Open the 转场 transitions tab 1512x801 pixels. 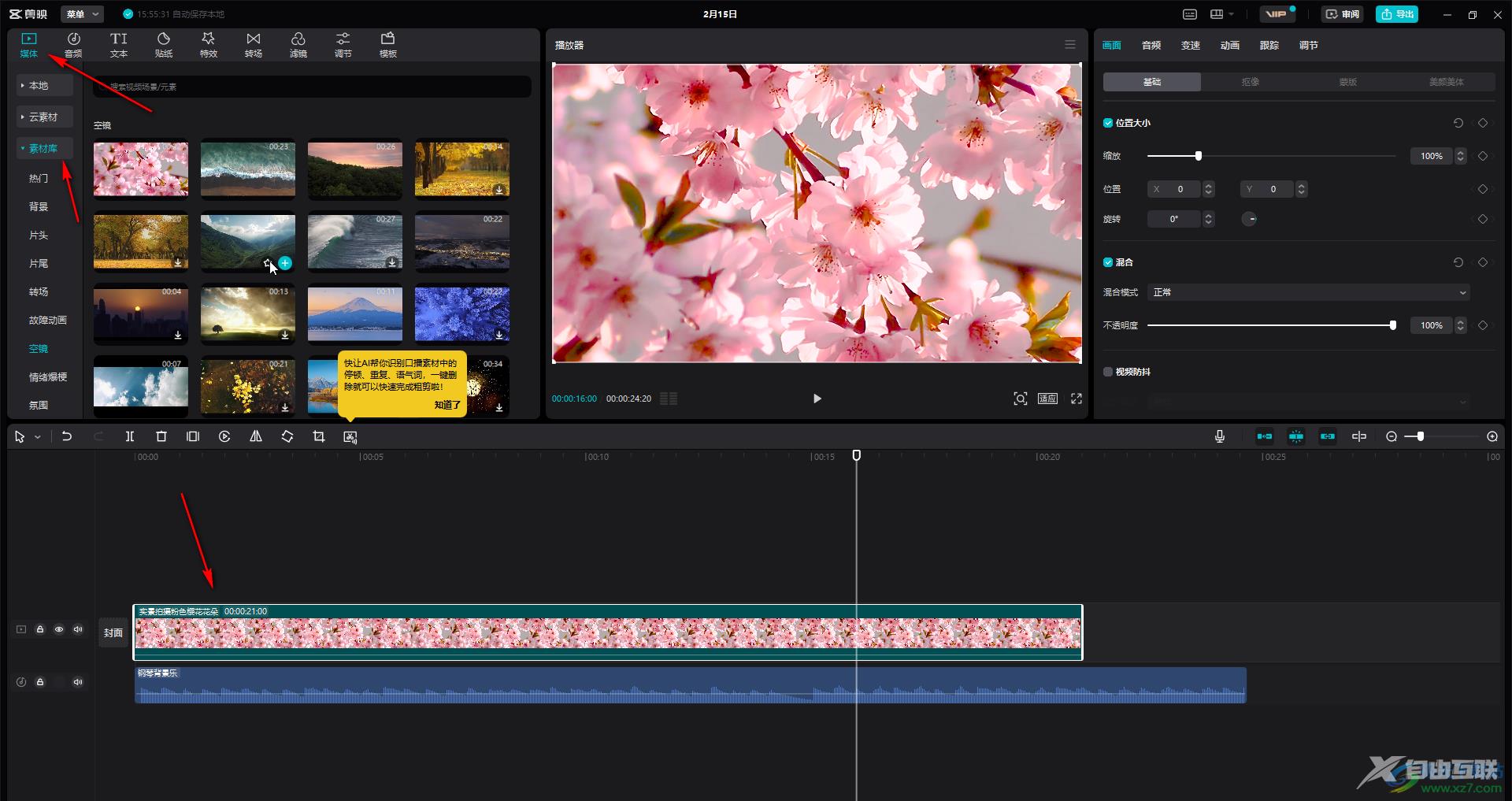tap(254, 45)
